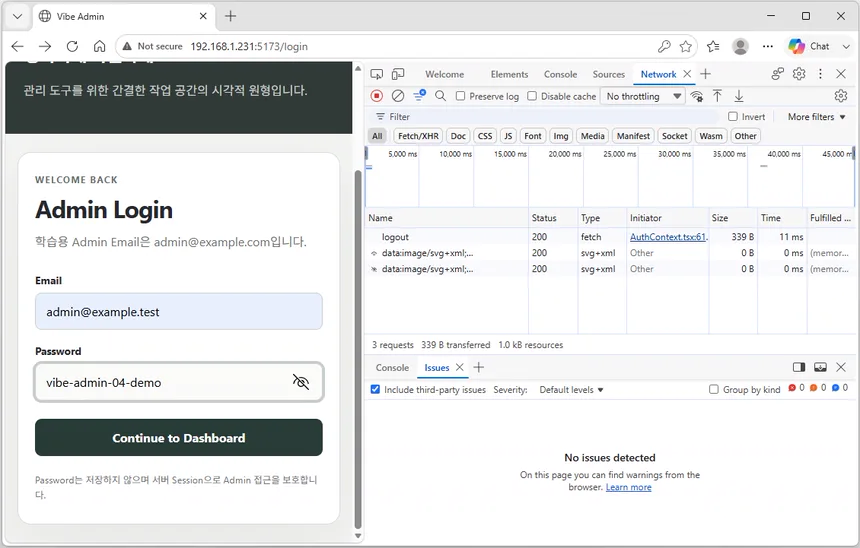The height and width of the screenshot is (548, 860).
Task: Enable the Preserve log checkbox
Action: [x=461, y=96]
